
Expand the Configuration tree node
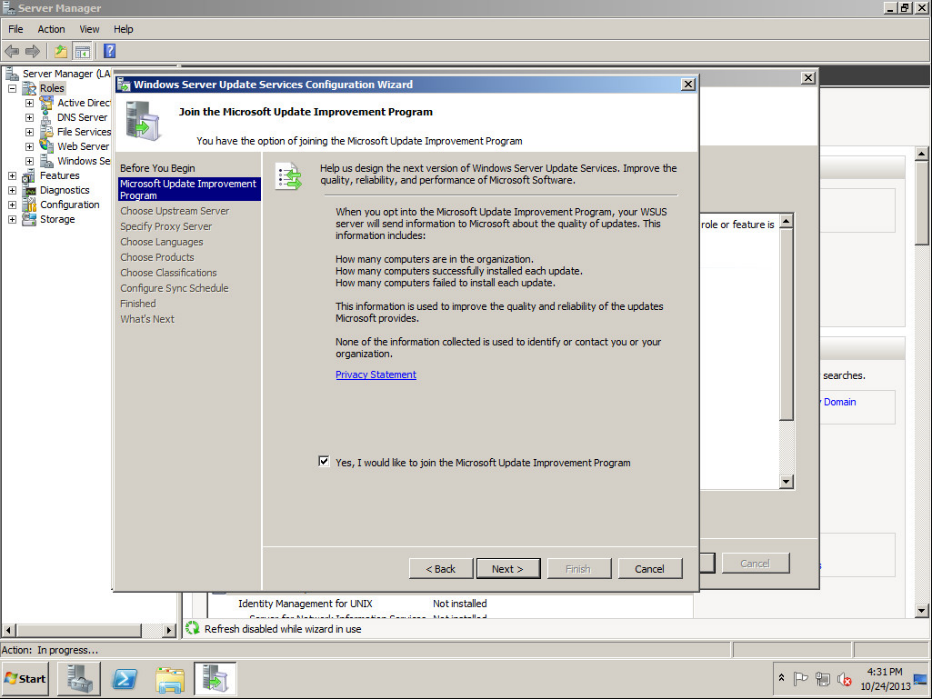[12, 204]
